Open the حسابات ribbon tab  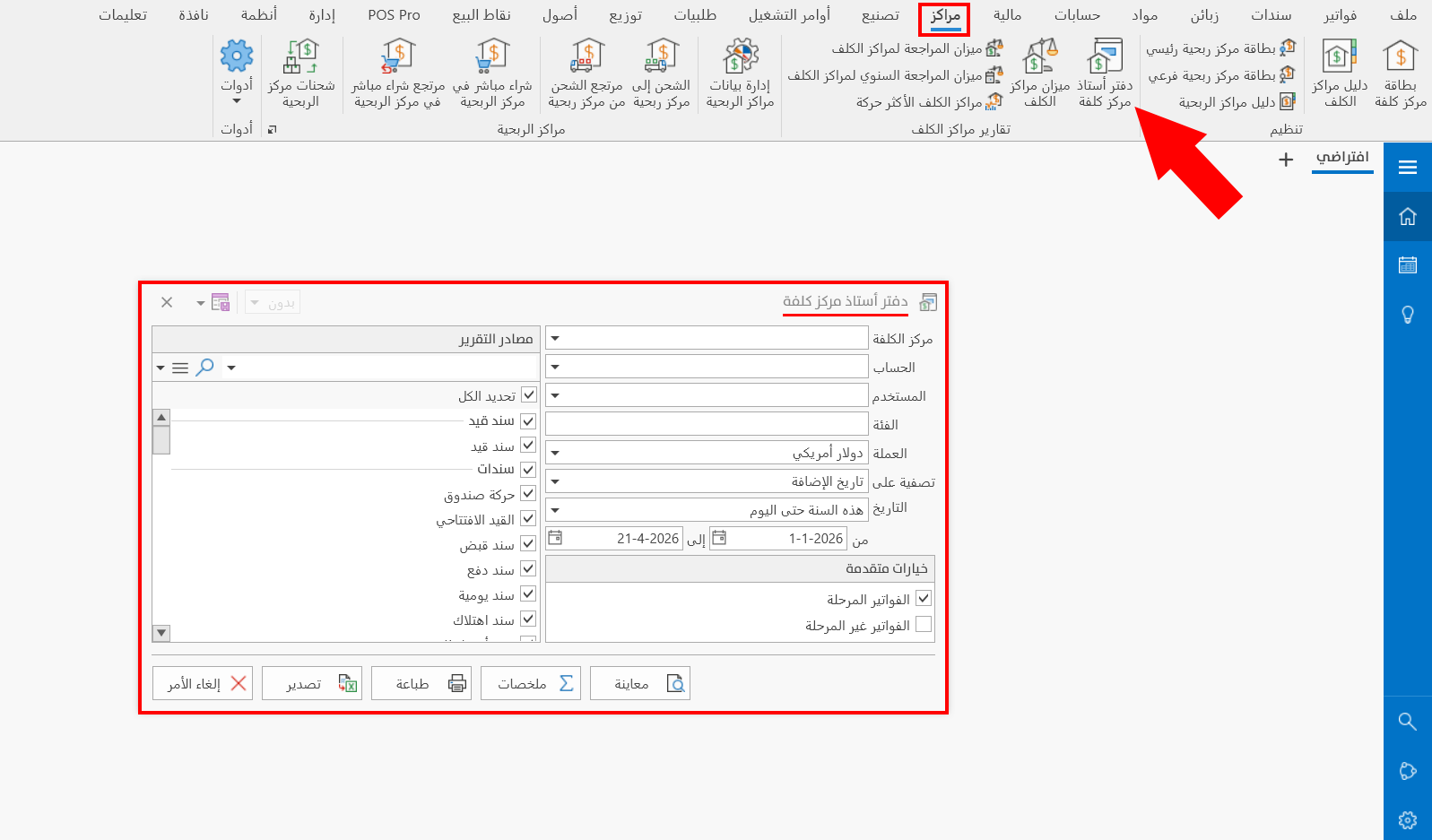[1076, 15]
